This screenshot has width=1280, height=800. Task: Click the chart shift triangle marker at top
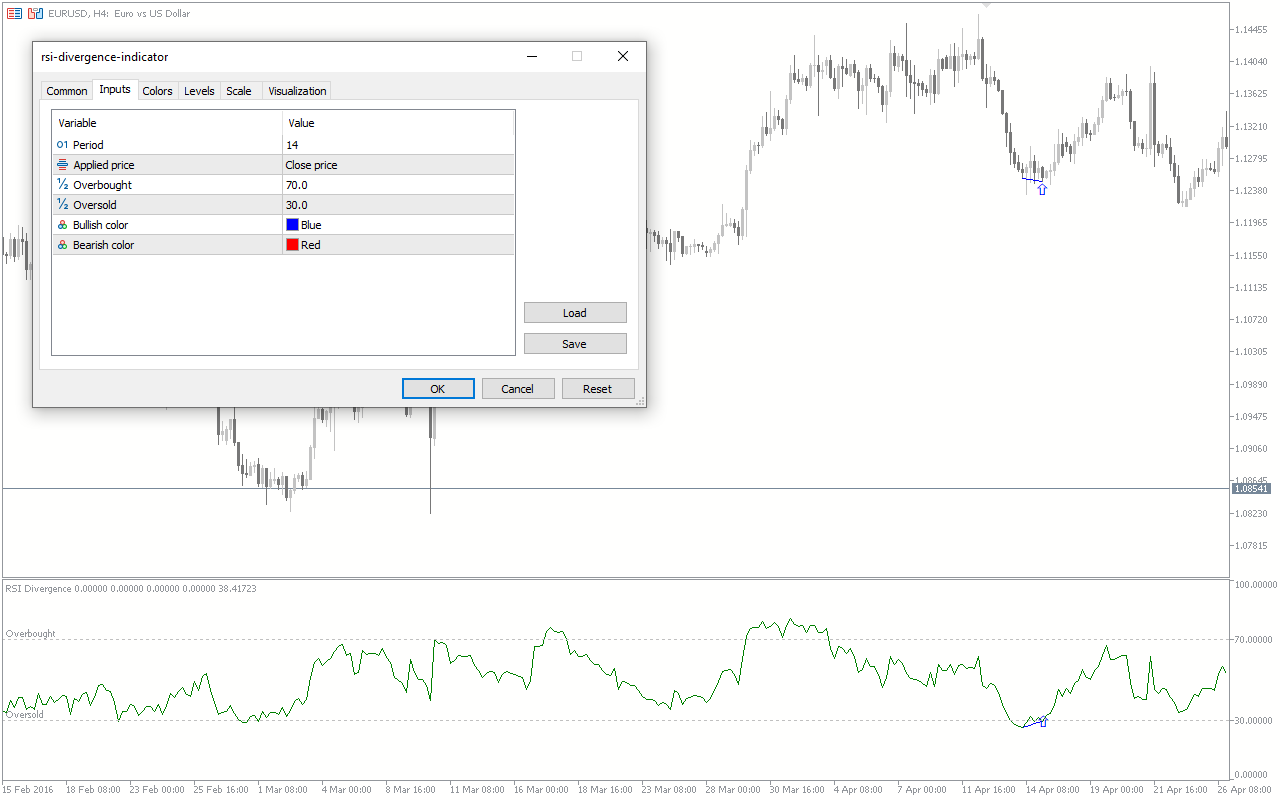[986, 6]
